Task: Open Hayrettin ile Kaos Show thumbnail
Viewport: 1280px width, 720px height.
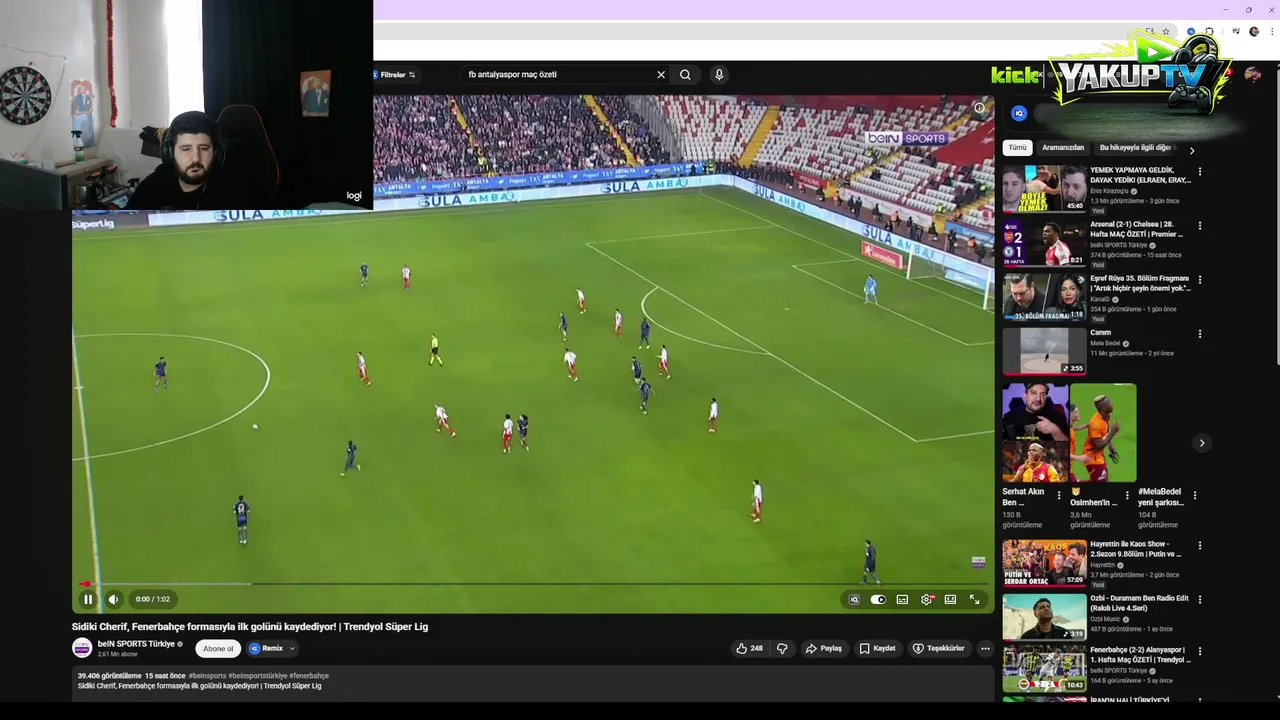Action: click(x=1044, y=562)
